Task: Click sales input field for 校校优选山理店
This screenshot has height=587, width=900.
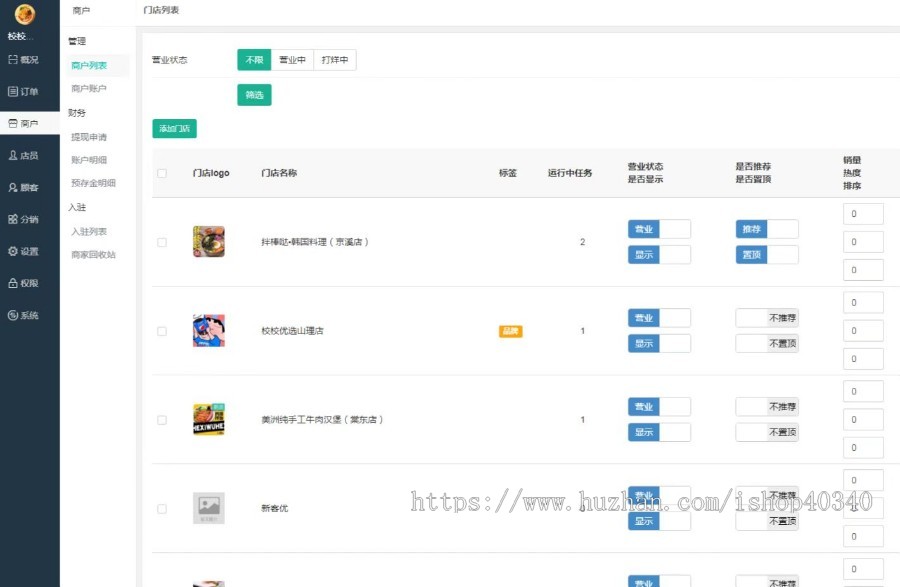Action: click(863, 302)
